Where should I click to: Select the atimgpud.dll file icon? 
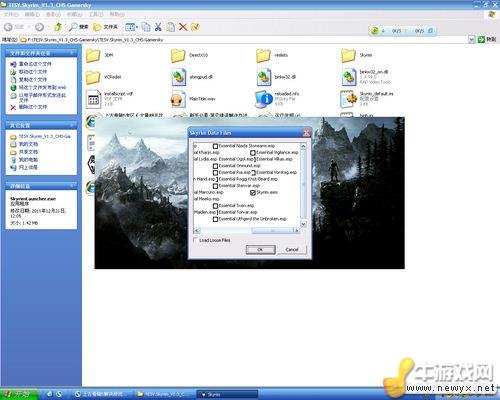178,77
